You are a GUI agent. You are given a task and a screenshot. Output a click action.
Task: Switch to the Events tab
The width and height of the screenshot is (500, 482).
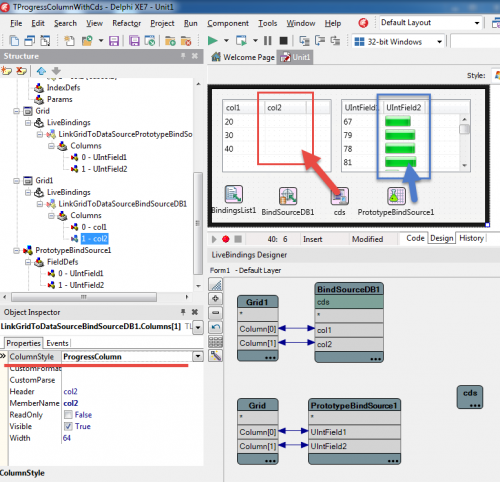[57, 343]
